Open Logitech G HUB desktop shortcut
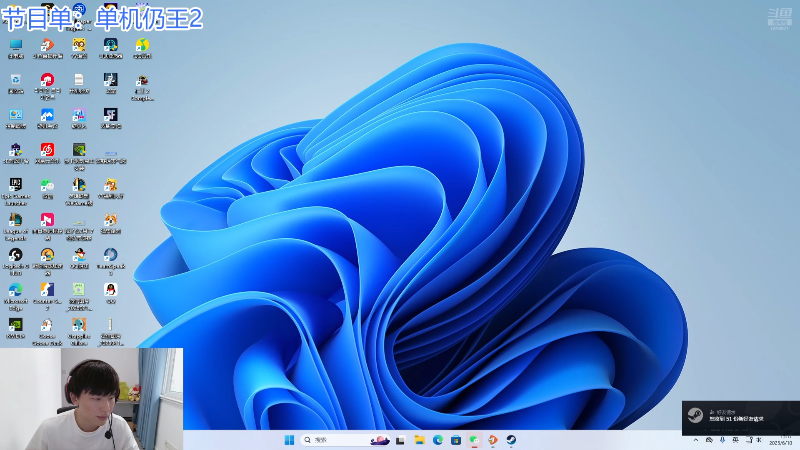The height and width of the screenshot is (450, 800). point(16,261)
